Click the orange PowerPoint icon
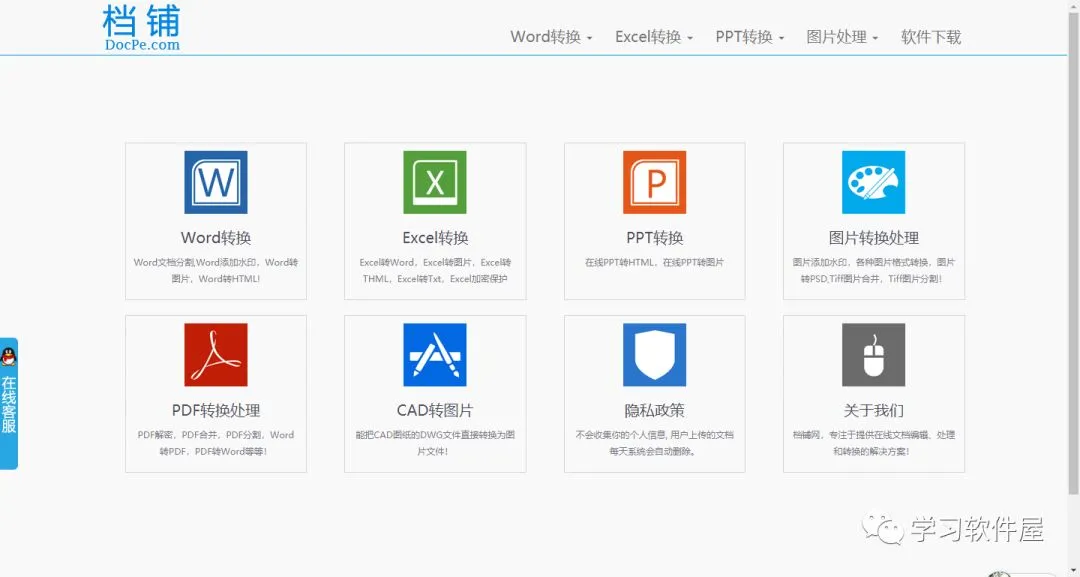Viewport: 1080px width, 577px height. pos(654,182)
